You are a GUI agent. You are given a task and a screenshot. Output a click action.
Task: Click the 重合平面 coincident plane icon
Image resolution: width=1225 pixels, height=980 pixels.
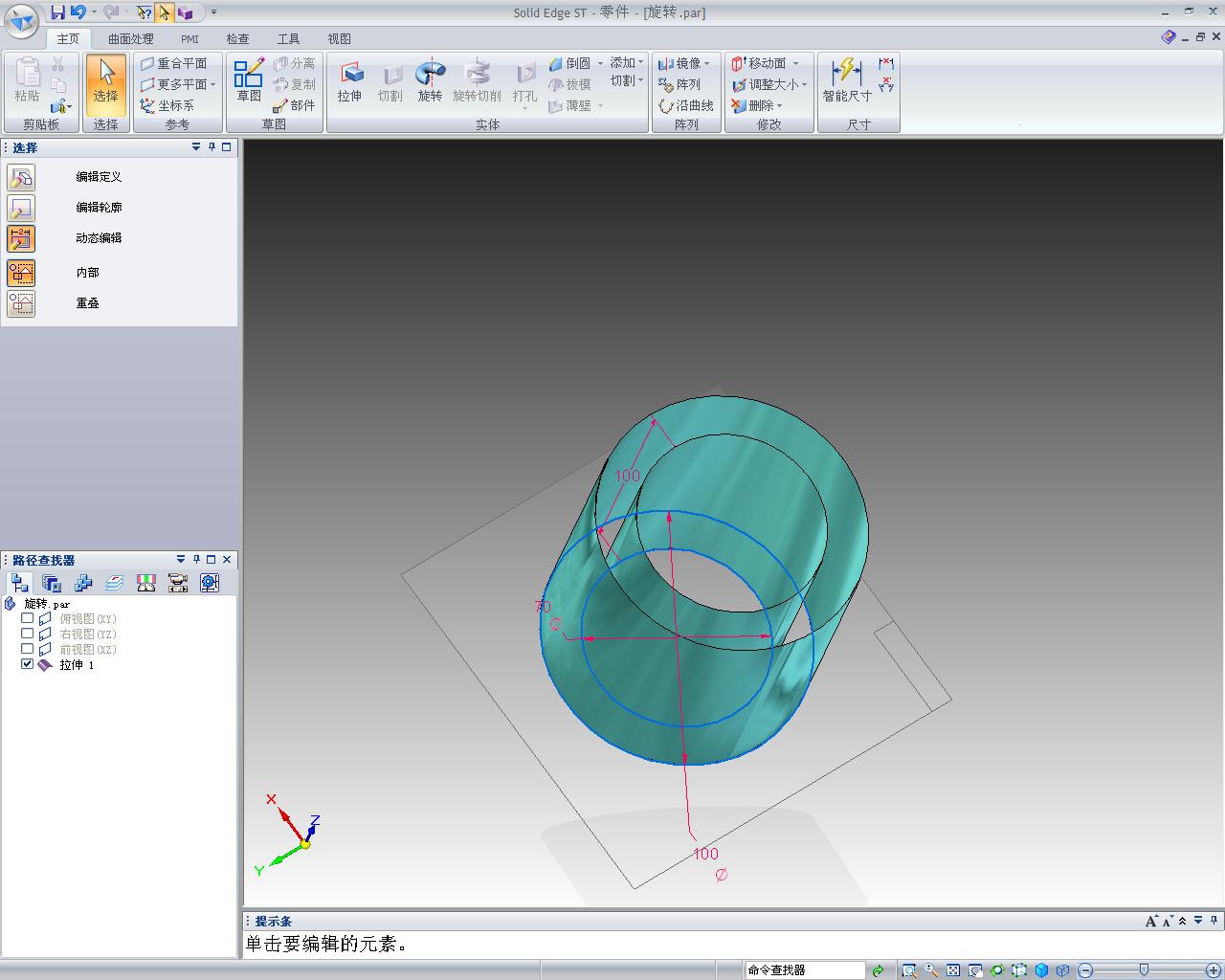click(x=147, y=63)
